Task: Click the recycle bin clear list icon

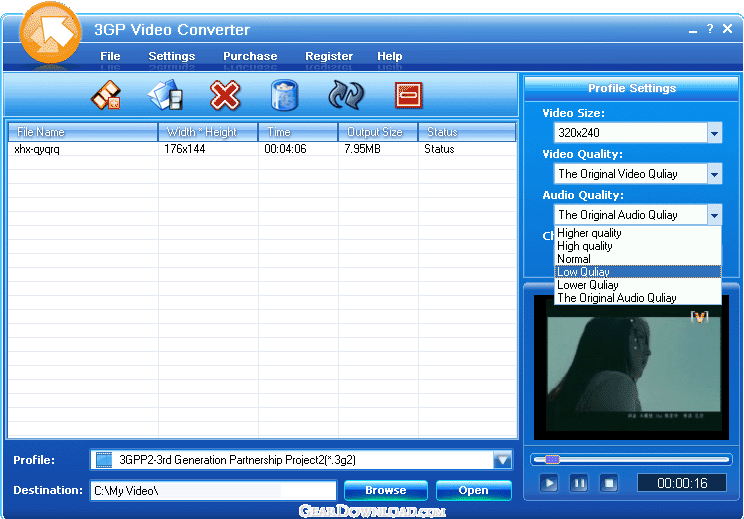Action: tap(284, 95)
